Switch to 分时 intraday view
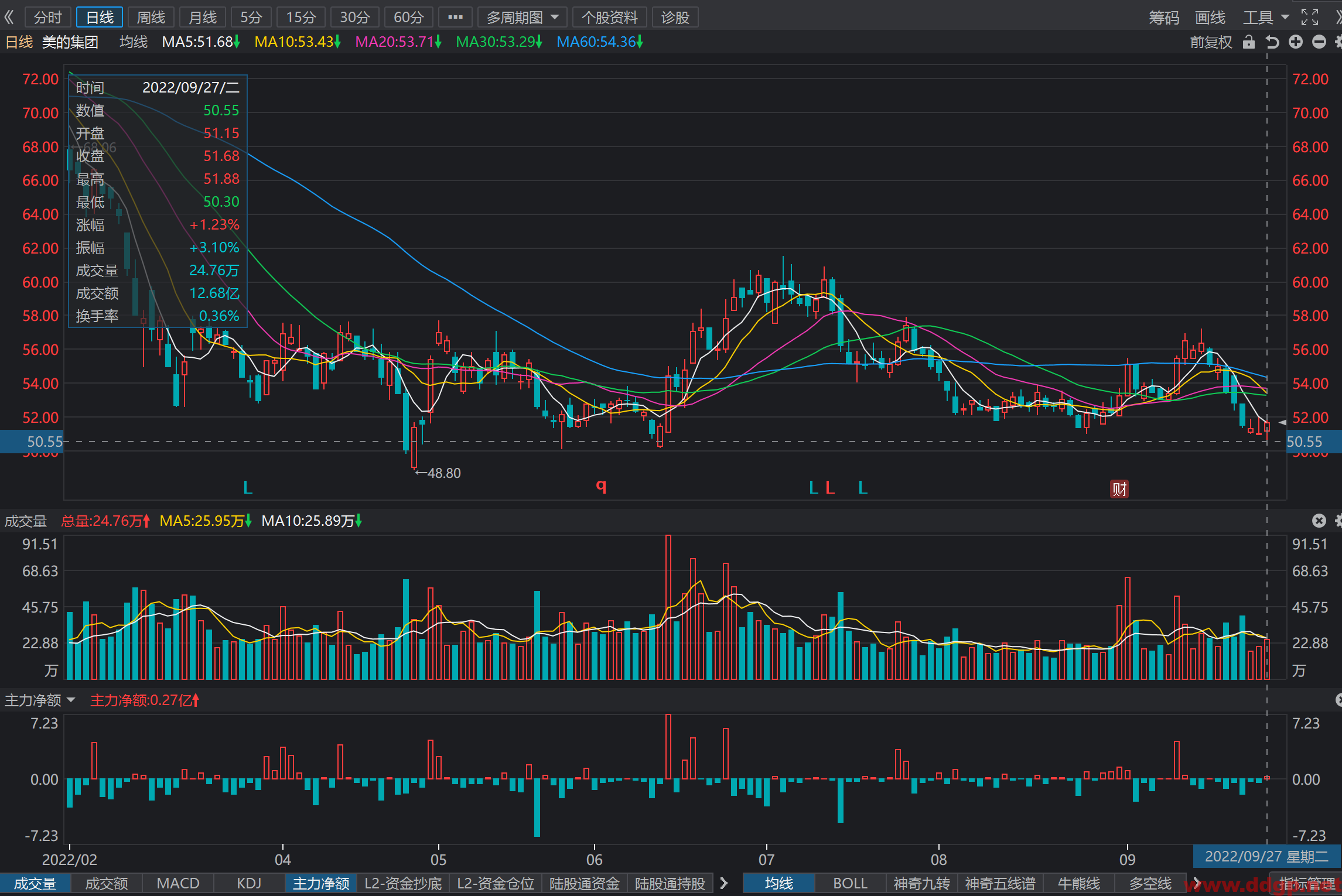Image resolution: width=1342 pixels, height=896 pixels. [48, 17]
